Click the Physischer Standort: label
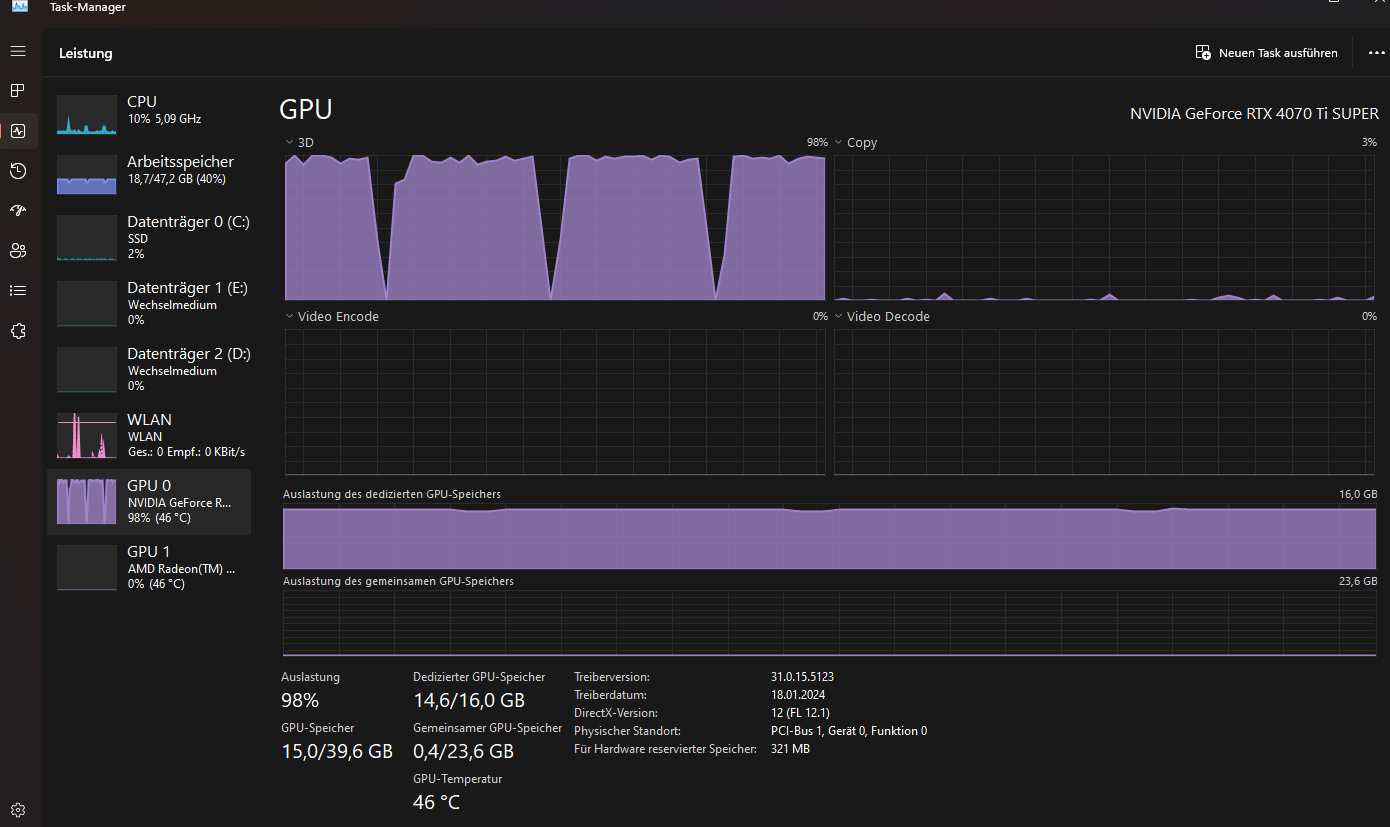Image resolution: width=1390 pixels, height=827 pixels. click(x=627, y=731)
